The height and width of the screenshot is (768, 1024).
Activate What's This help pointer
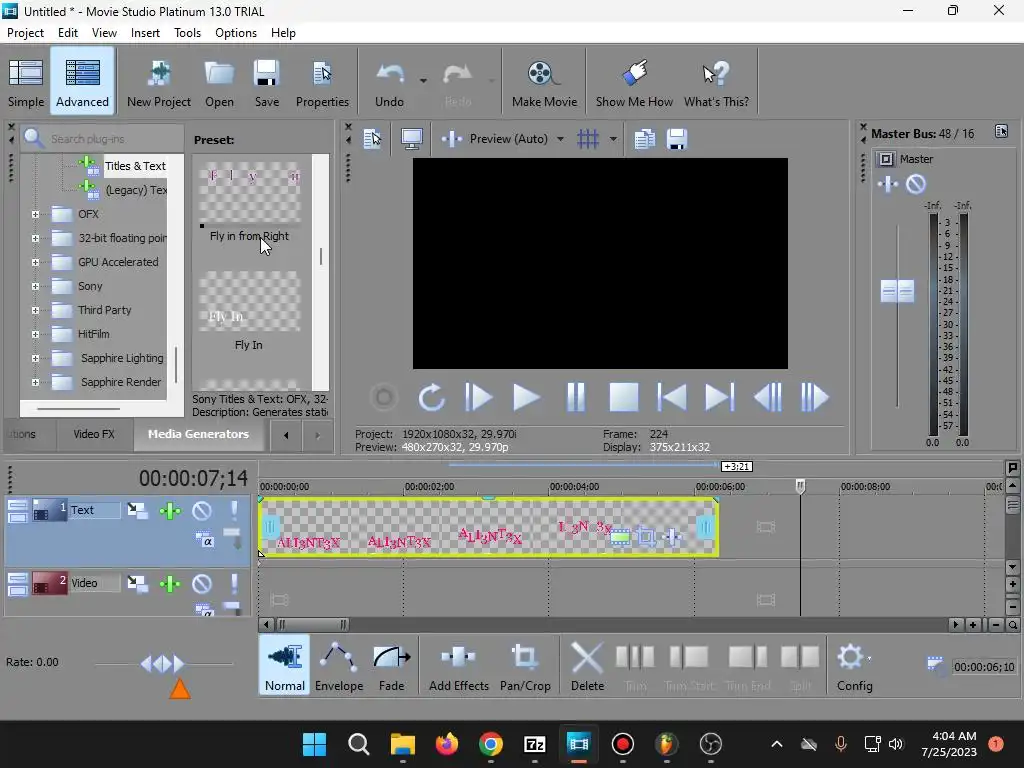(716, 83)
